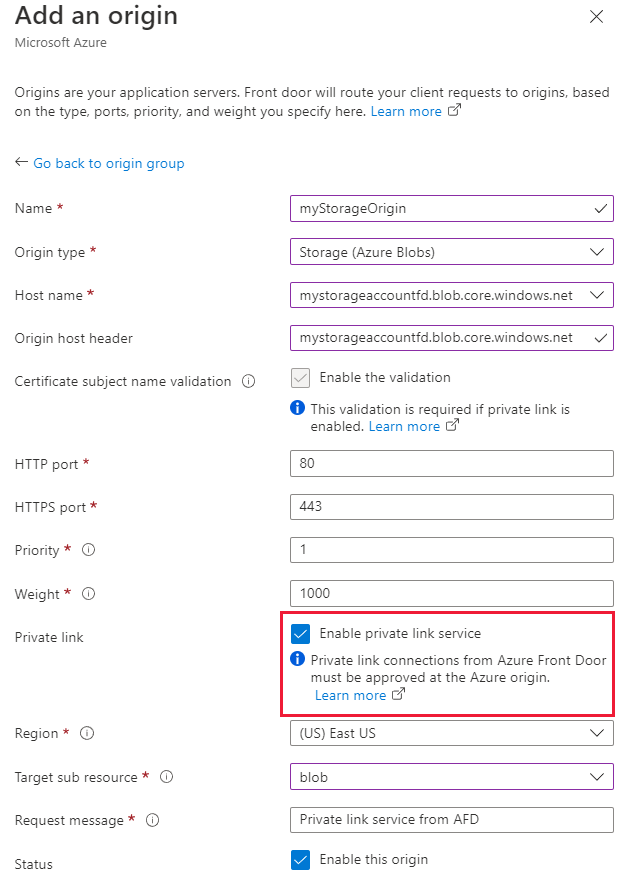Disable the Enable private link service checkbox
The height and width of the screenshot is (889, 628).
pyautogui.click(x=301, y=633)
